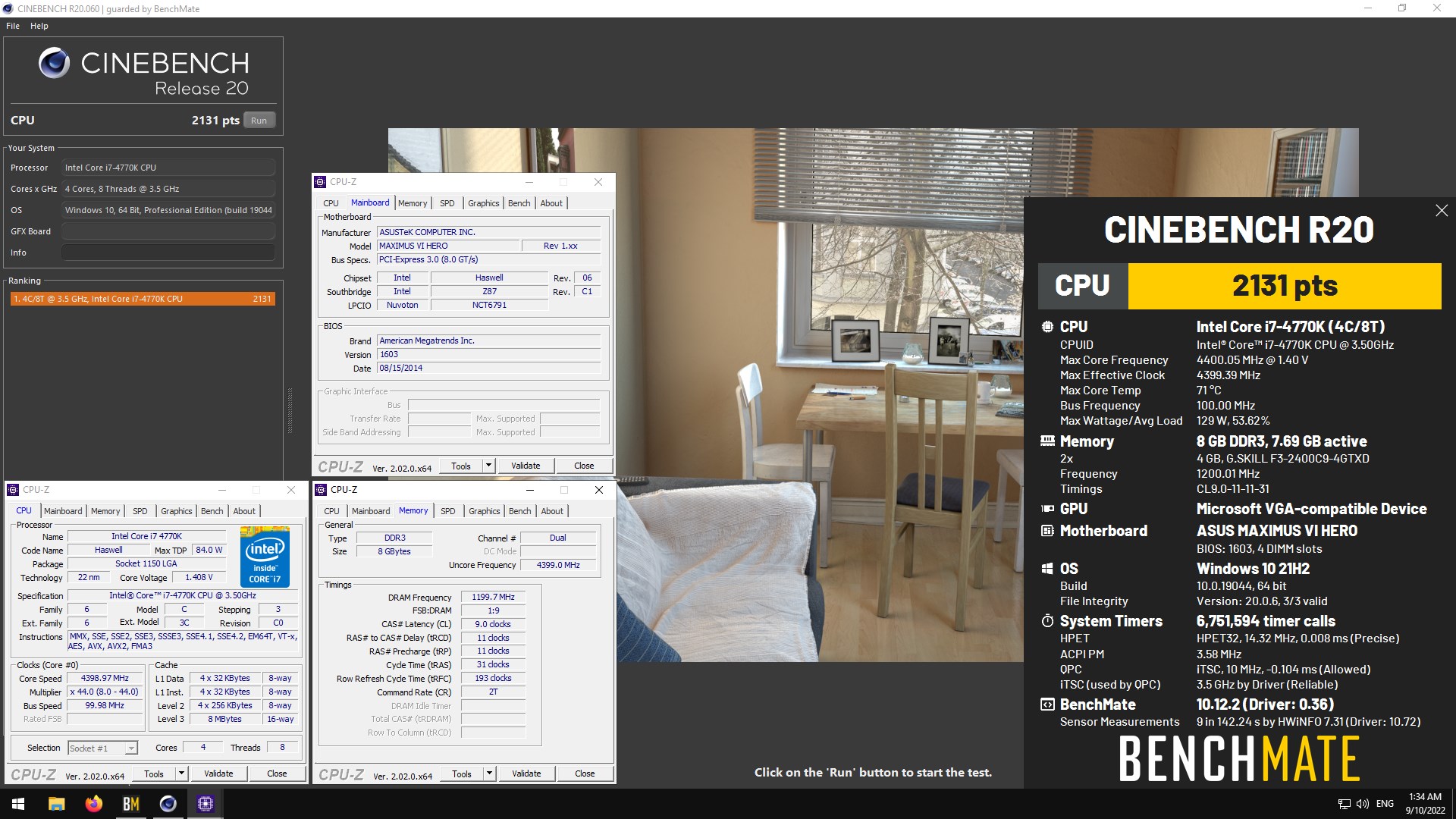Expand Tools dropdown arrow in Mainboard CPU-Z window
This screenshot has width=1456, height=819.
(x=489, y=466)
